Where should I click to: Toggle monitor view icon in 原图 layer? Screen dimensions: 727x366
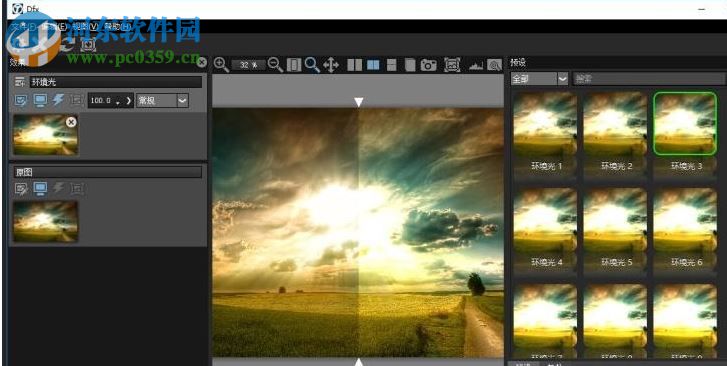(x=40, y=188)
